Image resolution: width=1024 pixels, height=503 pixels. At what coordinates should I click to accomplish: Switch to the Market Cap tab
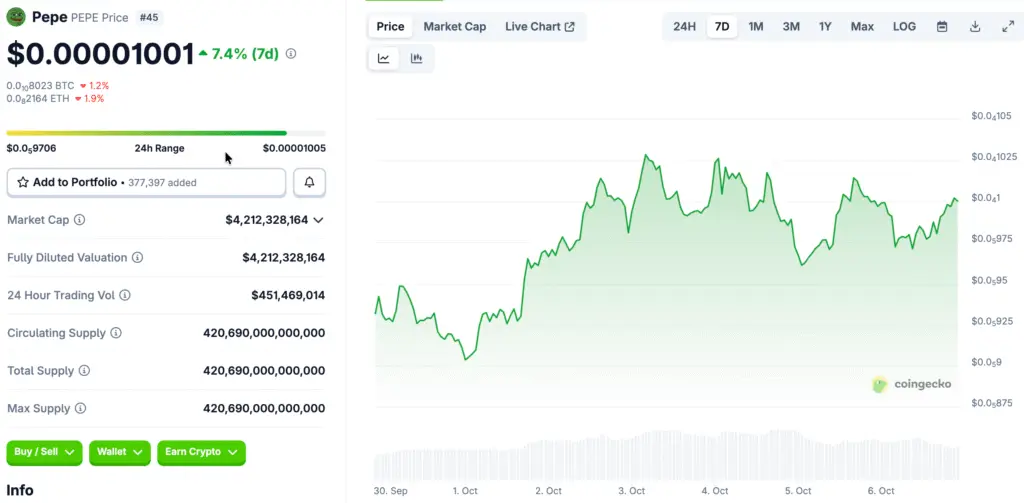pos(454,27)
